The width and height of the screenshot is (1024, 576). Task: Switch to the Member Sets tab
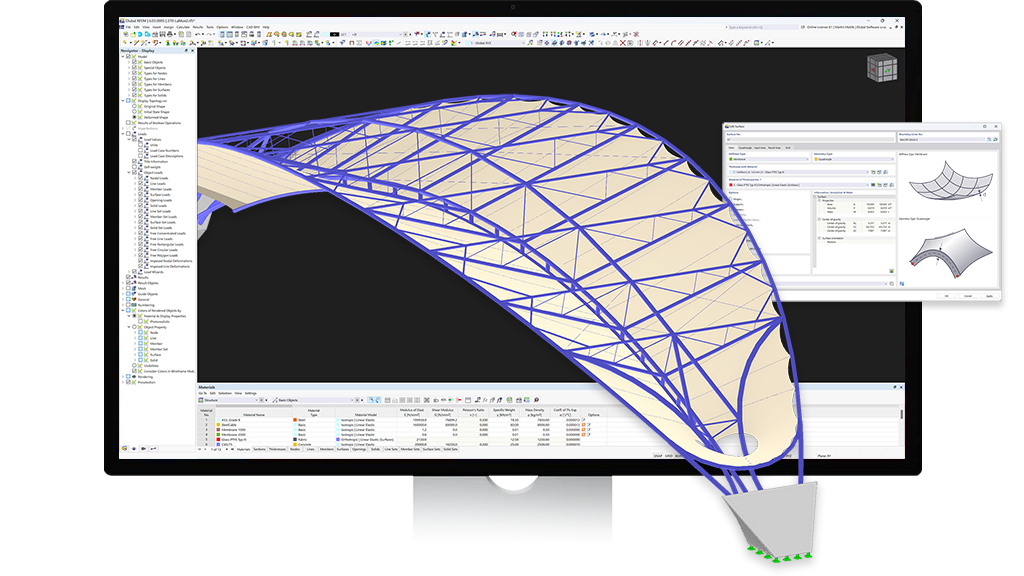click(409, 449)
